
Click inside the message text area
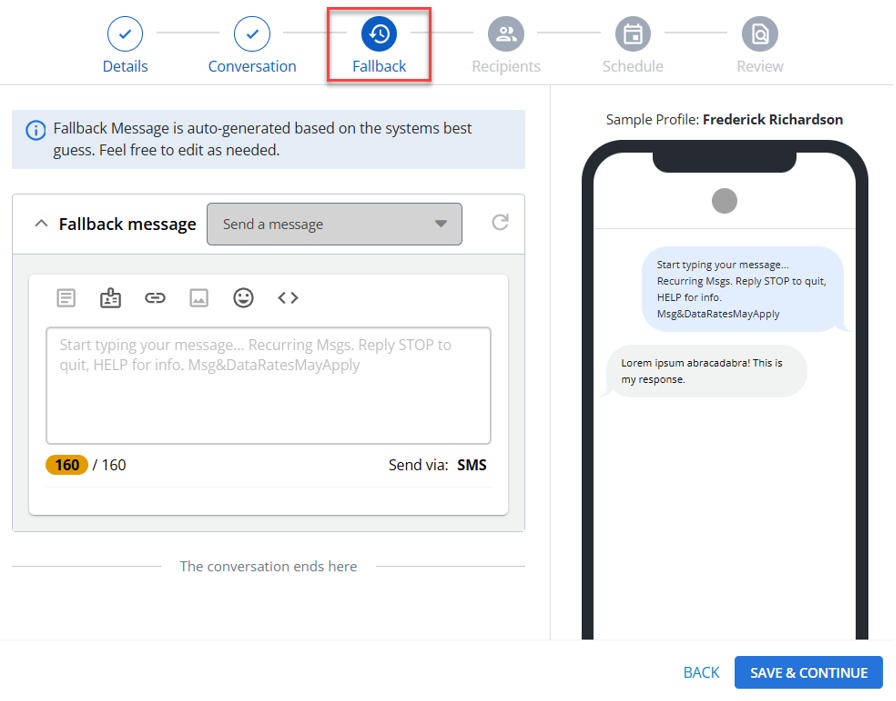pos(269,386)
